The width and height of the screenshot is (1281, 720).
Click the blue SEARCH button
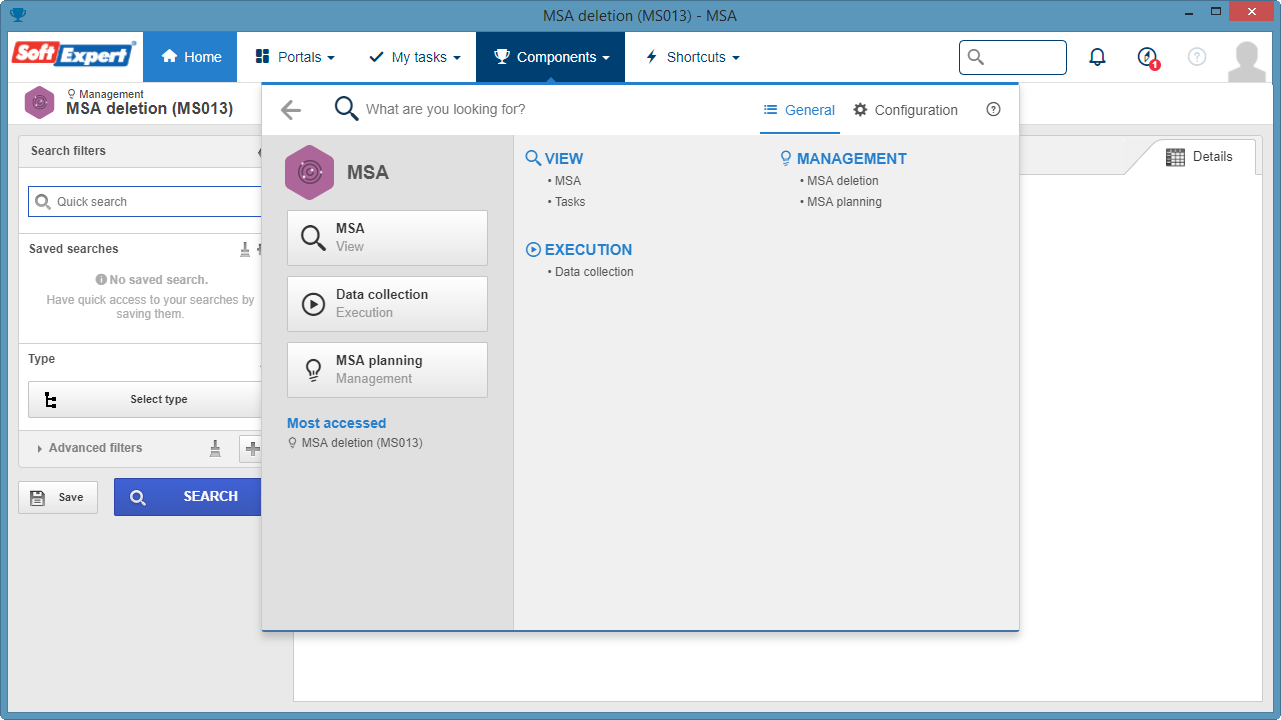click(188, 497)
